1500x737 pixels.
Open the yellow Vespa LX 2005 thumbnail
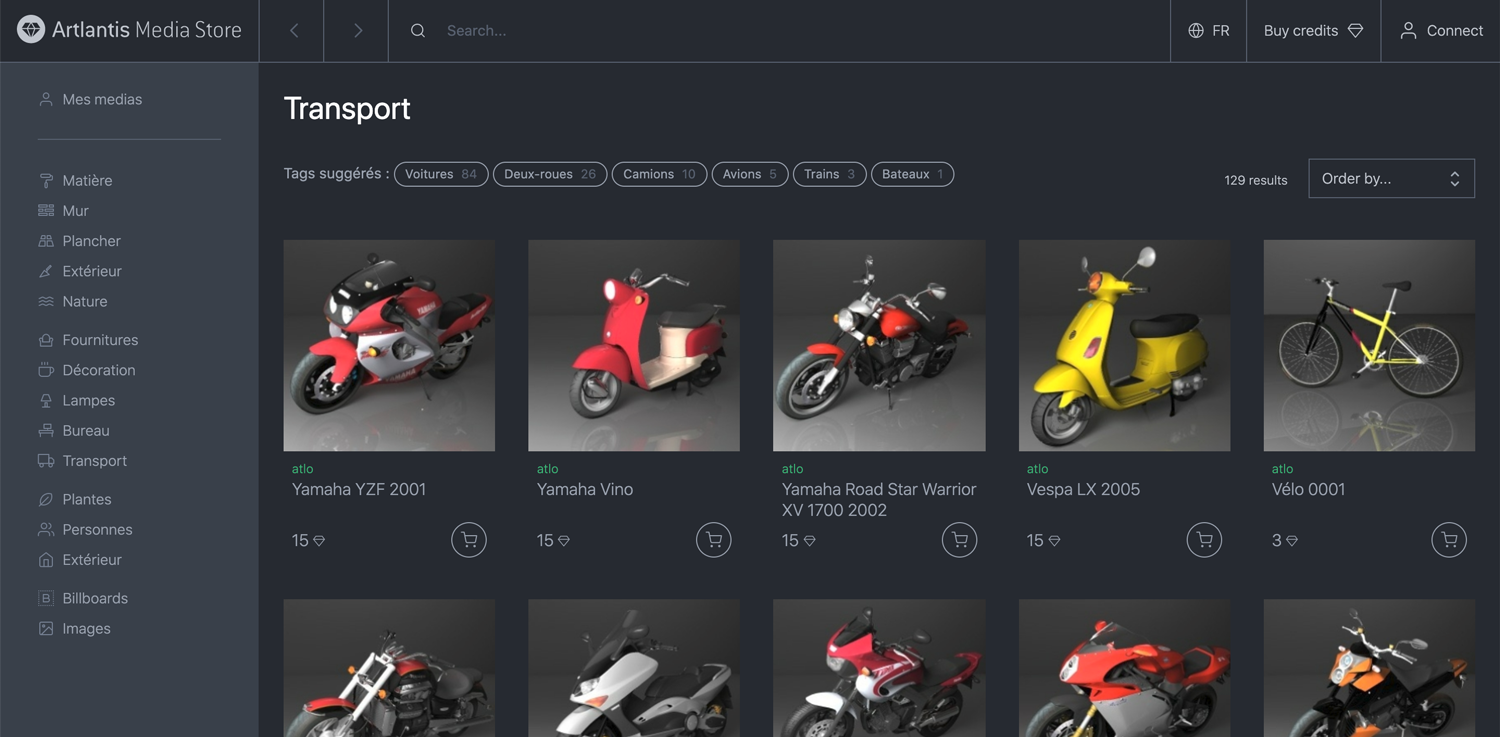(x=1124, y=345)
